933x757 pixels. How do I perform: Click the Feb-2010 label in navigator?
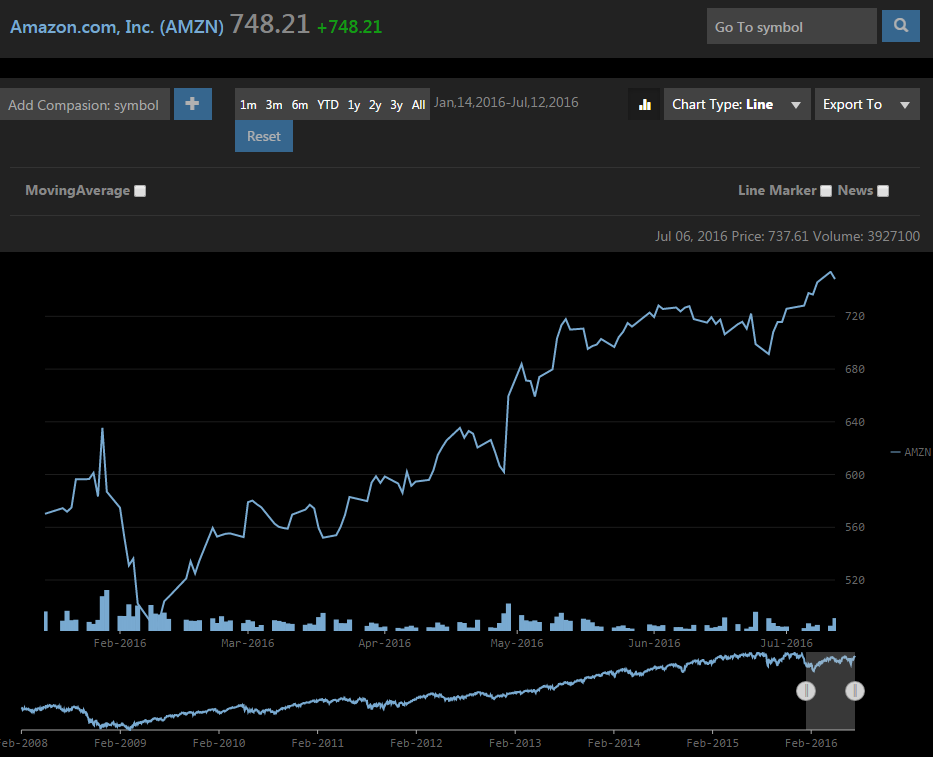[x=218, y=743]
